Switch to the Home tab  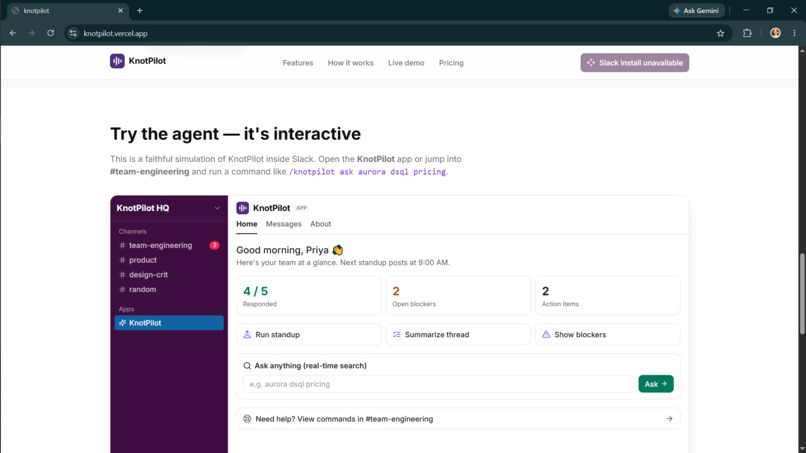pyautogui.click(x=247, y=224)
